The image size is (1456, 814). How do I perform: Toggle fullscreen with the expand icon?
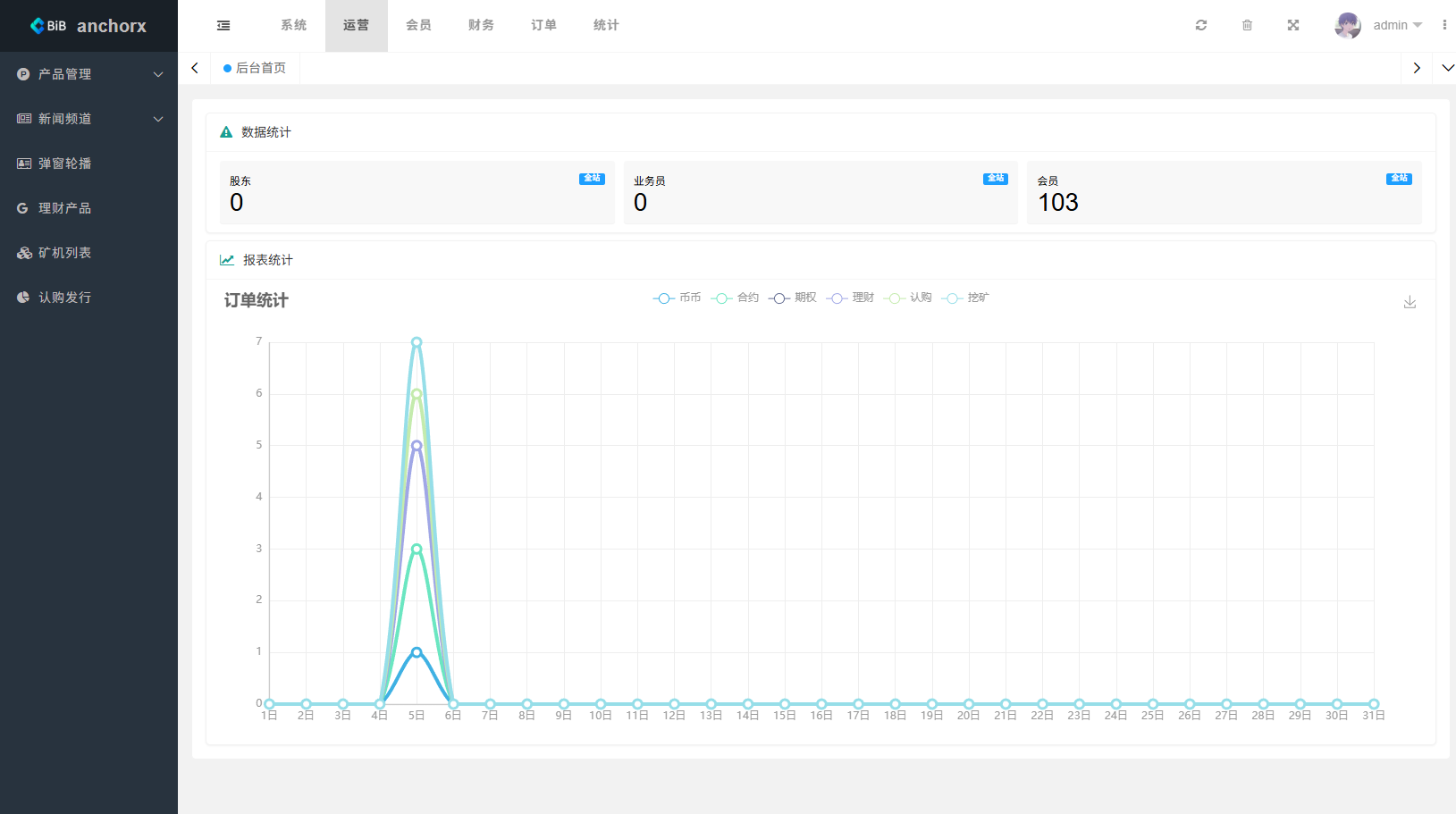1292,26
